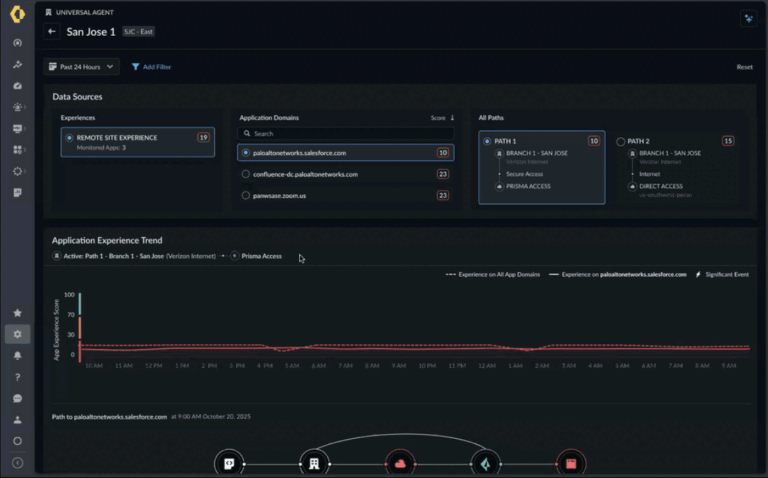Click Reset filters
The image size is (768, 478).
click(744, 67)
